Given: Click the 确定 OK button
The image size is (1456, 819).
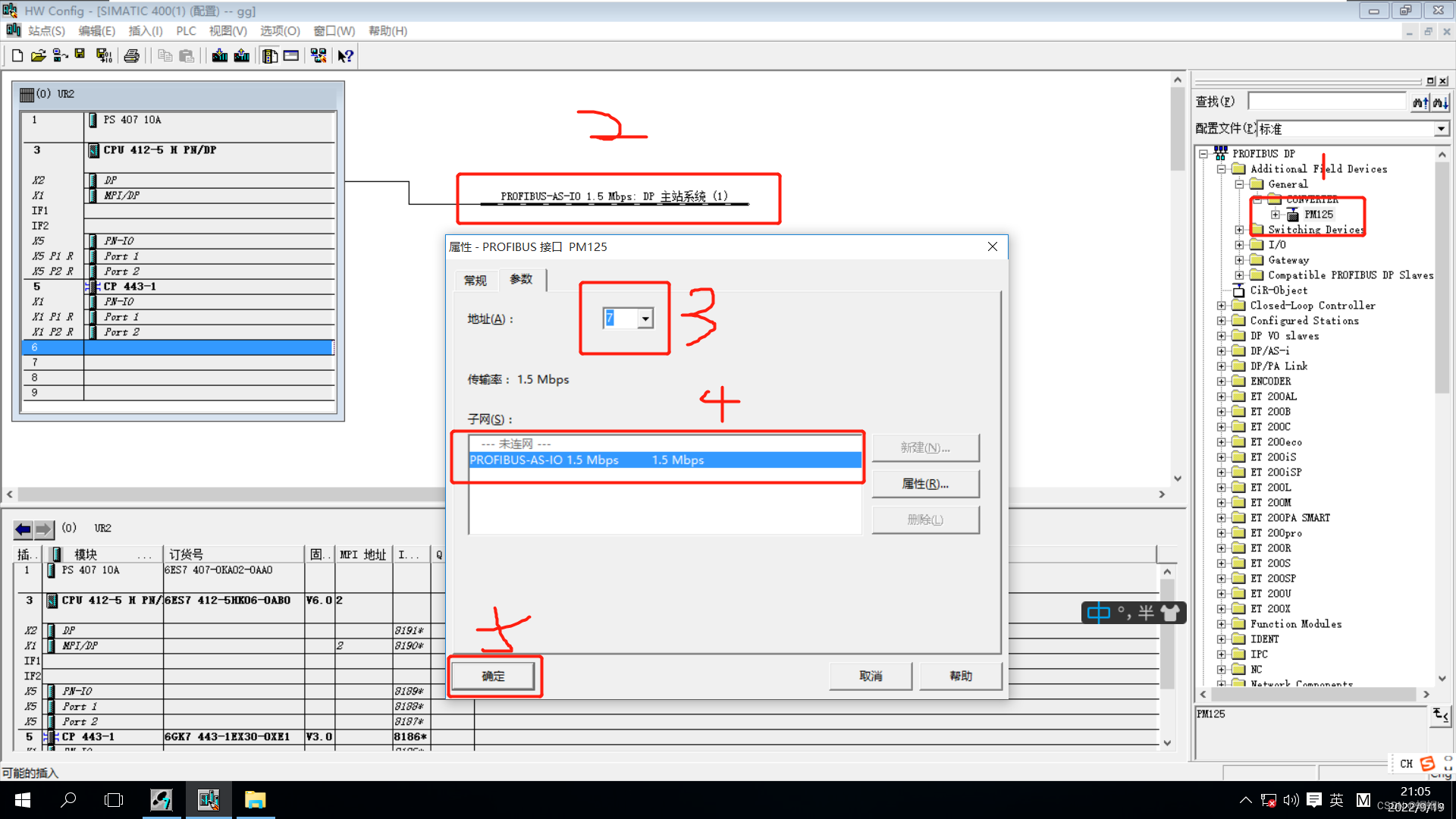Looking at the screenshot, I should [494, 676].
